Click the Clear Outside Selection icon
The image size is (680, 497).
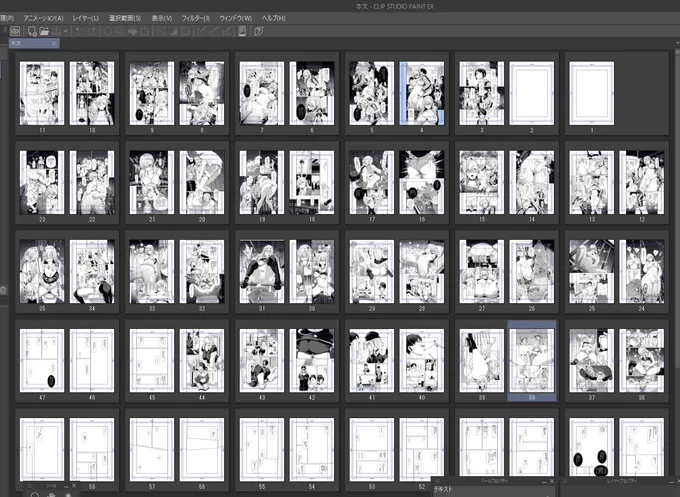(x=120, y=31)
